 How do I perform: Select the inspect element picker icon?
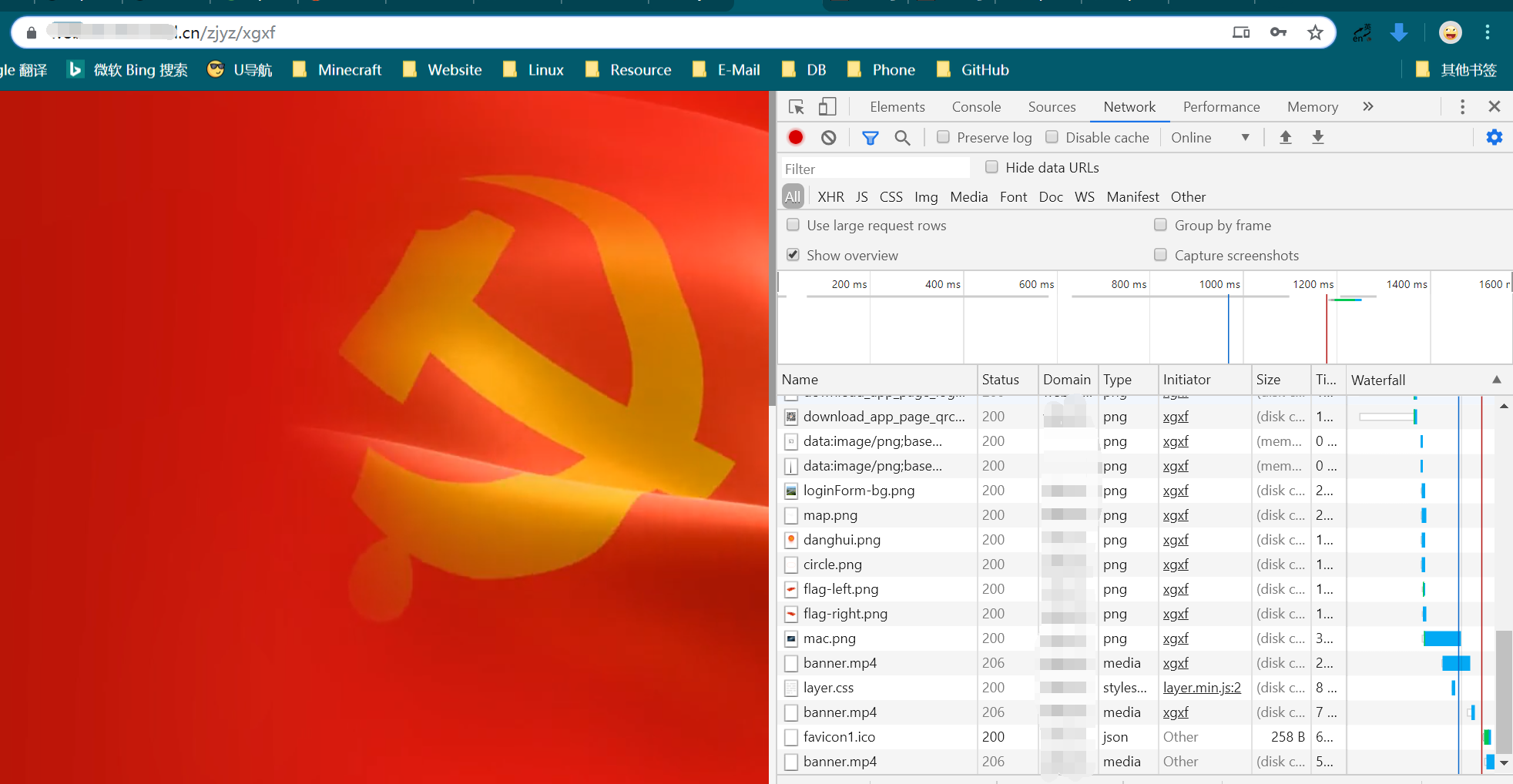797,107
